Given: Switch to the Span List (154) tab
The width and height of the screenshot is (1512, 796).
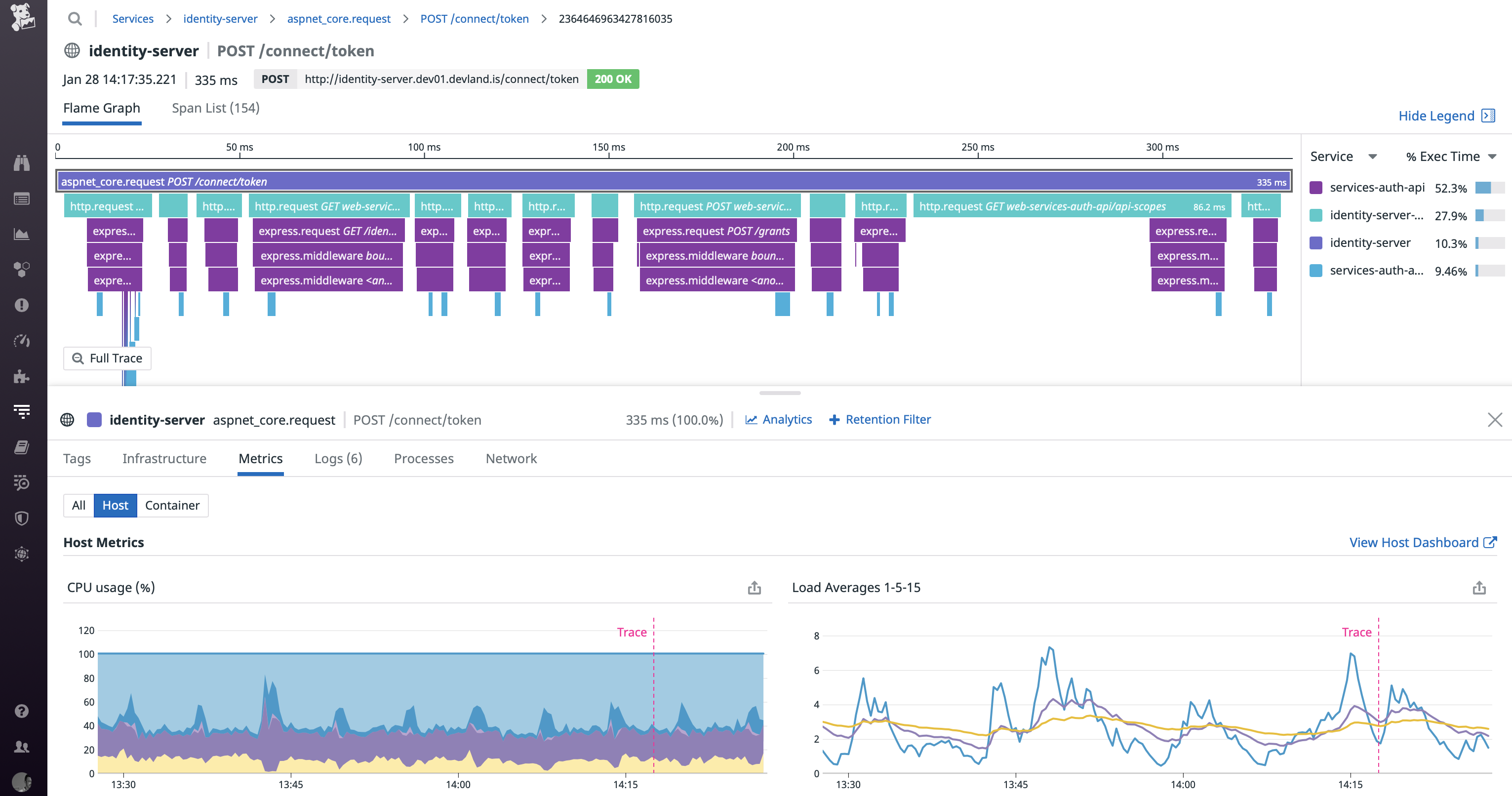Looking at the screenshot, I should pyautogui.click(x=215, y=108).
